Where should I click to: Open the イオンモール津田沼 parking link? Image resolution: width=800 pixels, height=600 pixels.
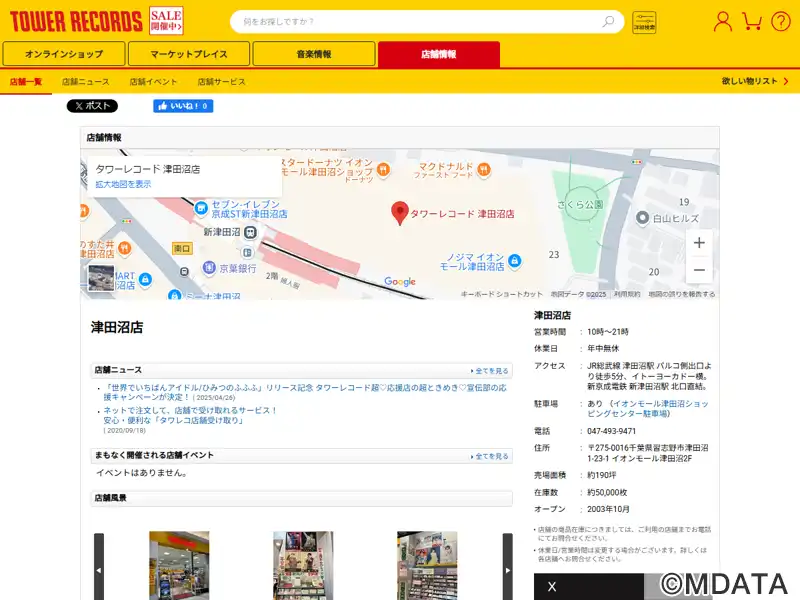click(x=648, y=409)
